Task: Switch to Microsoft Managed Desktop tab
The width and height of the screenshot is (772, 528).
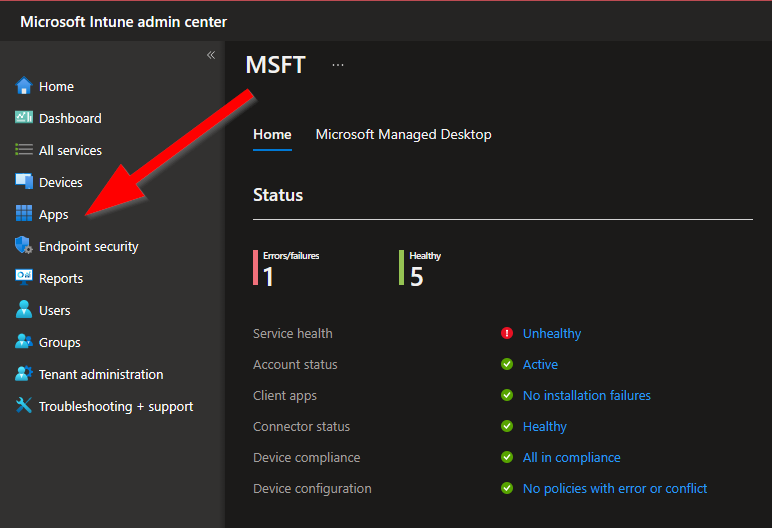Action: [403, 134]
